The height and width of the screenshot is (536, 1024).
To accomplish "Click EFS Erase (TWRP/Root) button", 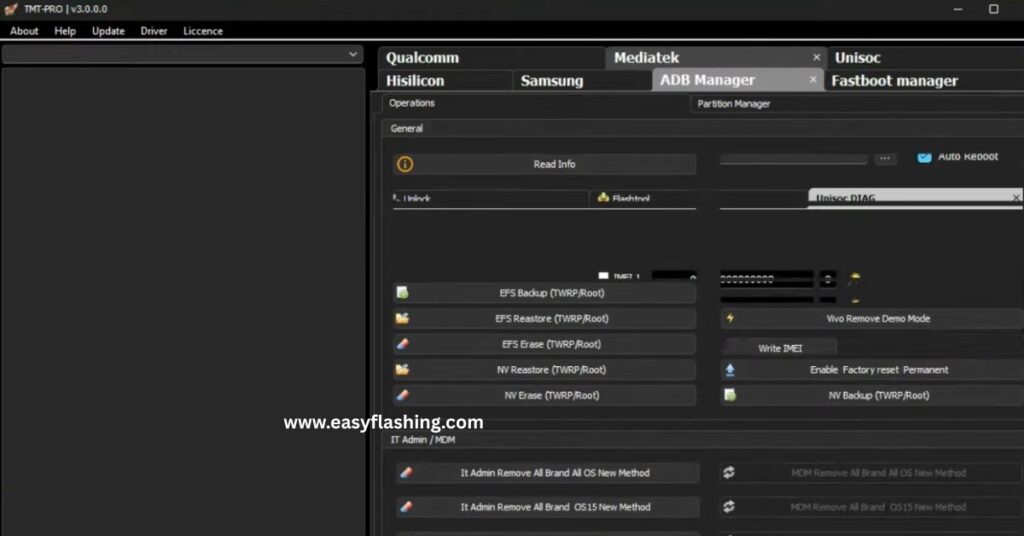I will coord(545,344).
